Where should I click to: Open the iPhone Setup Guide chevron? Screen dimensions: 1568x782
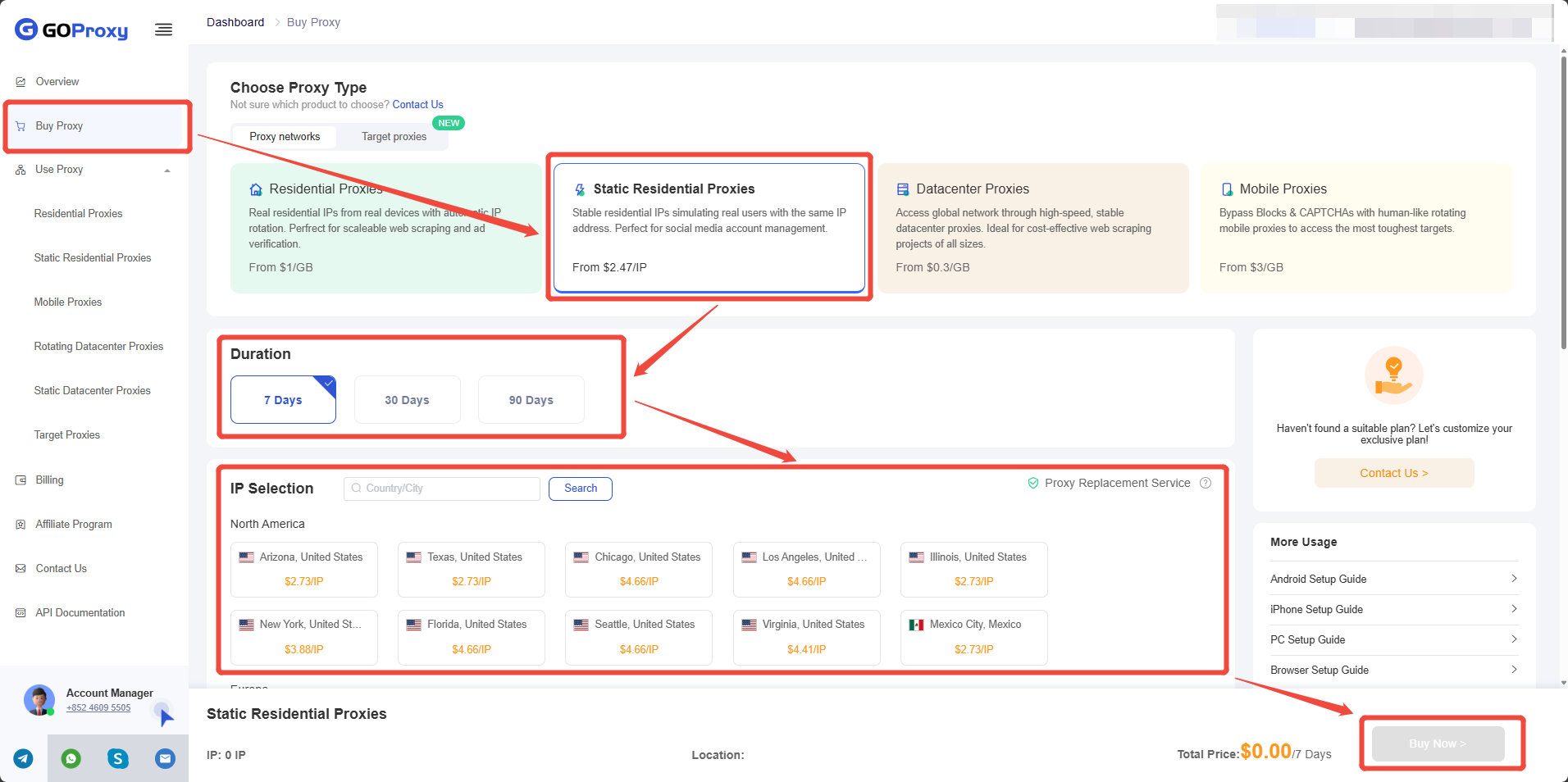[1514, 609]
